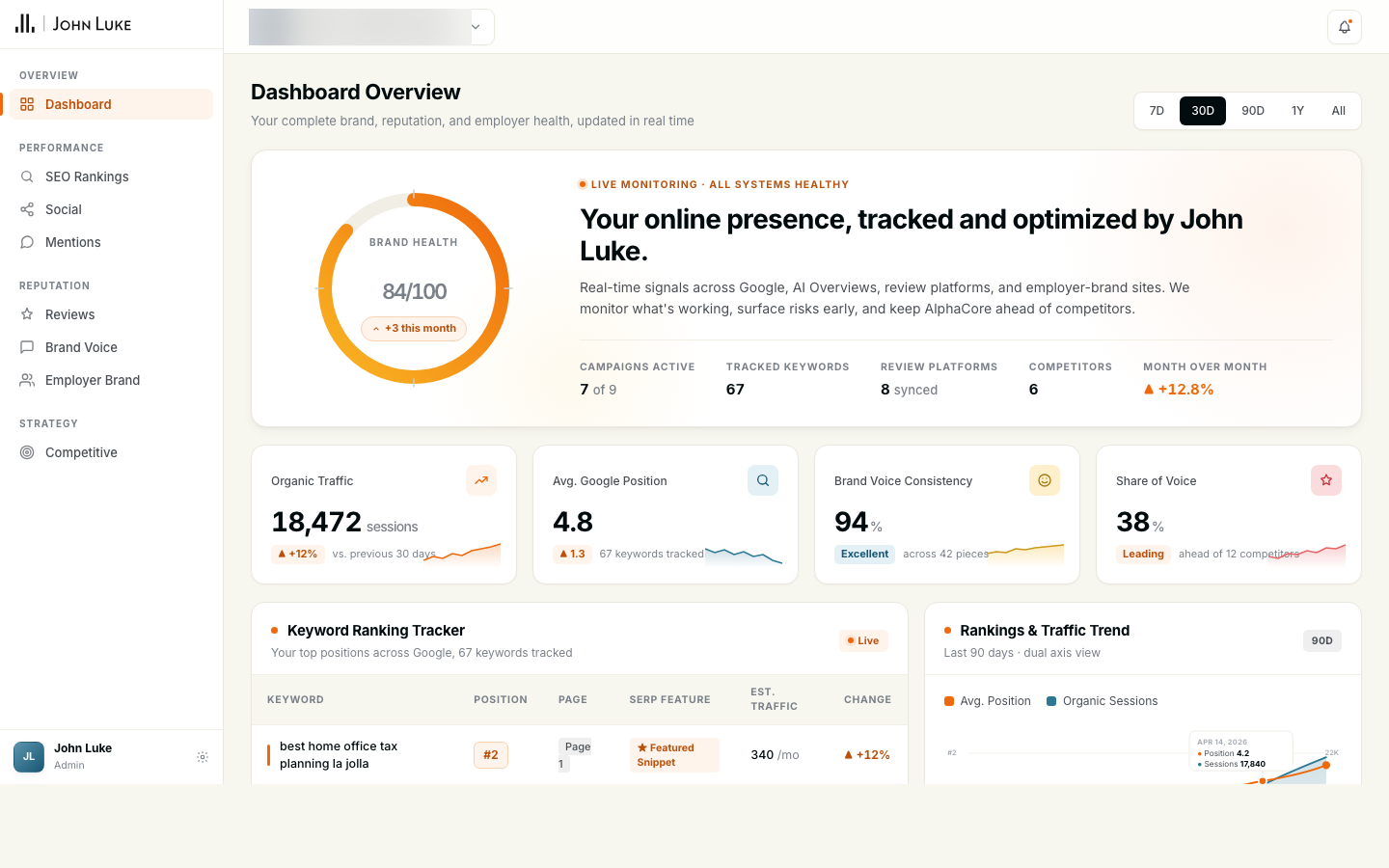This screenshot has height=868, width=1389.
Task: Click the Employer Brand people icon
Action: tap(27, 380)
